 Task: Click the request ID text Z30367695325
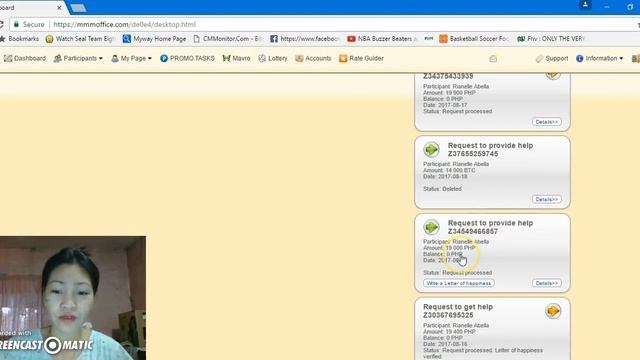448,315
